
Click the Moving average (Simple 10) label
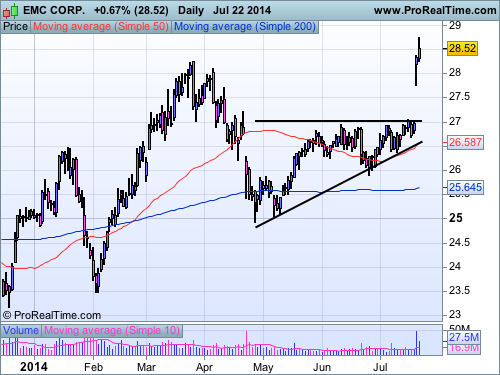pos(112,331)
